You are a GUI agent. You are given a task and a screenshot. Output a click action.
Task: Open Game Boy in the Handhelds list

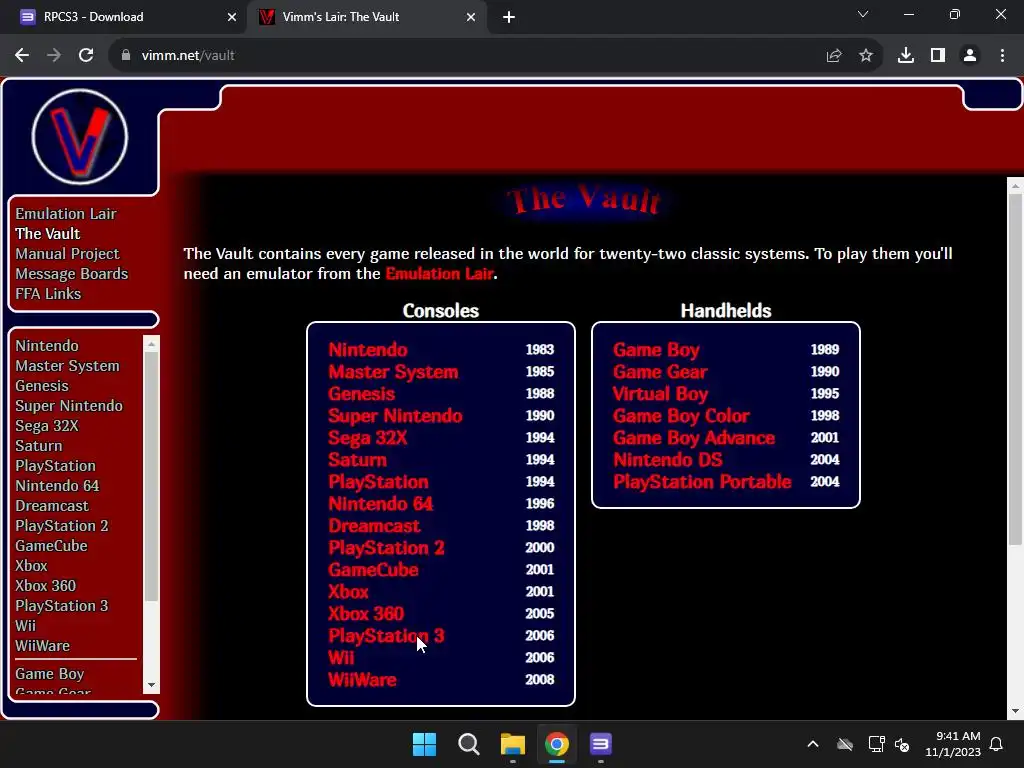(656, 349)
